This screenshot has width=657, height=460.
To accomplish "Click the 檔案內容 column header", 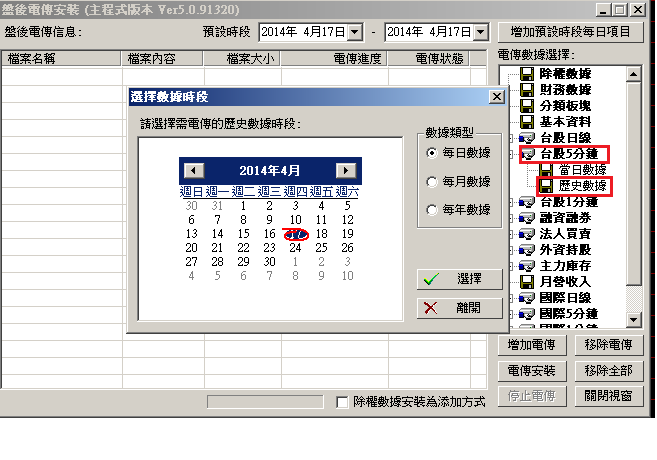I will (x=163, y=59).
